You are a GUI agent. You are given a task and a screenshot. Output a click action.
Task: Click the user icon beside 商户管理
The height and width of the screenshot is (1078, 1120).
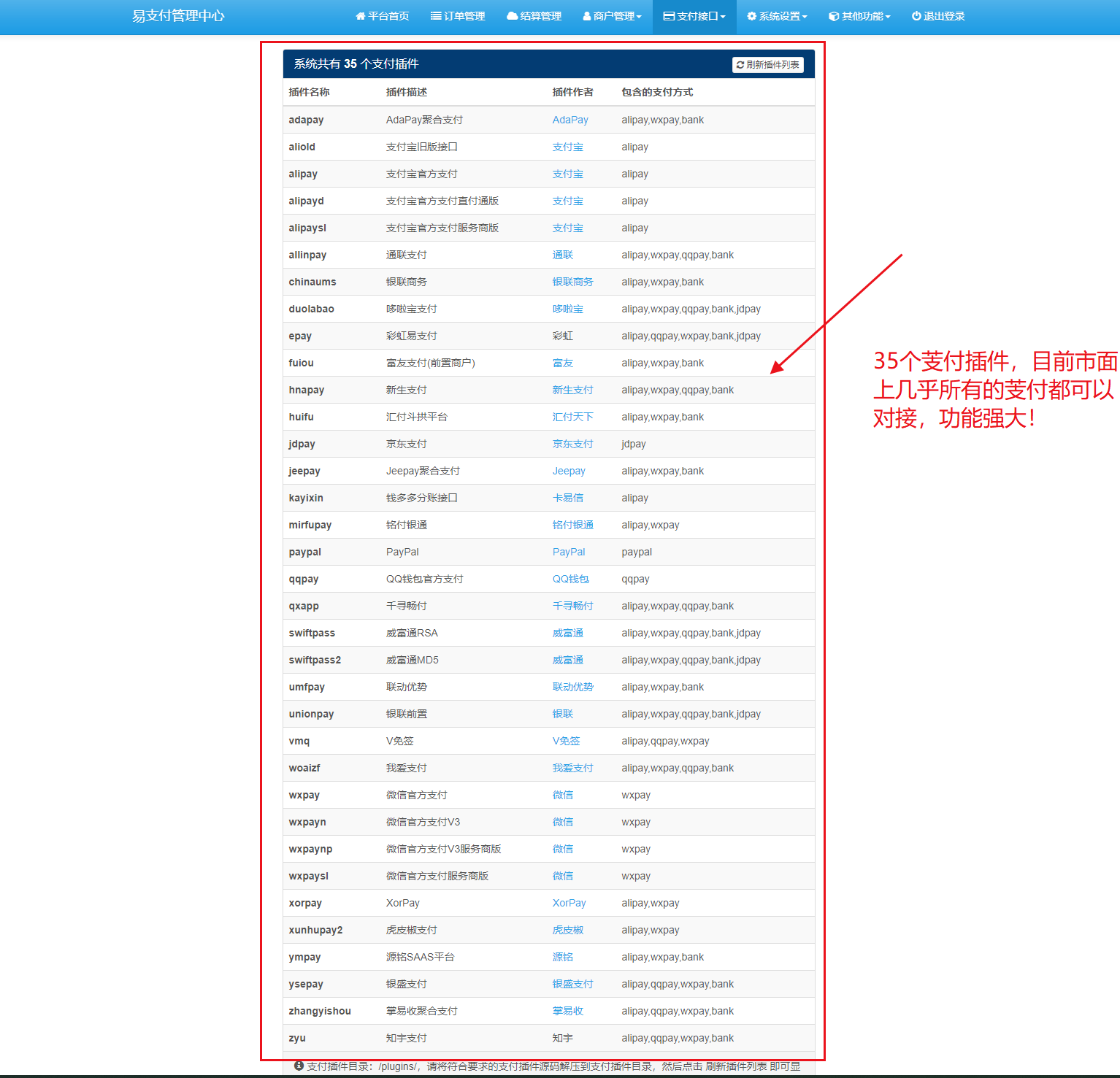point(587,16)
